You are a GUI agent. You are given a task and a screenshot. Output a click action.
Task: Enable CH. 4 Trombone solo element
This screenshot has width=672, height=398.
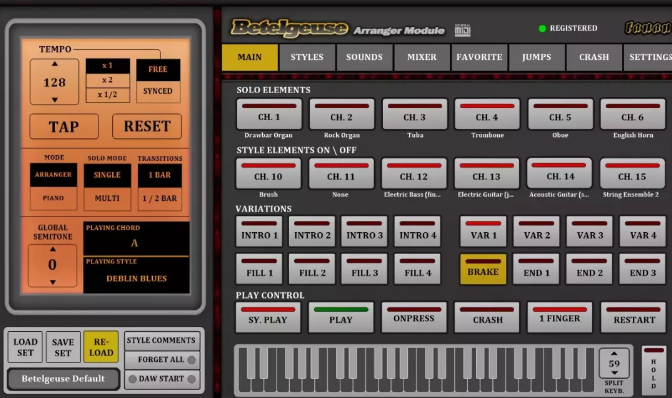[x=487, y=114]
